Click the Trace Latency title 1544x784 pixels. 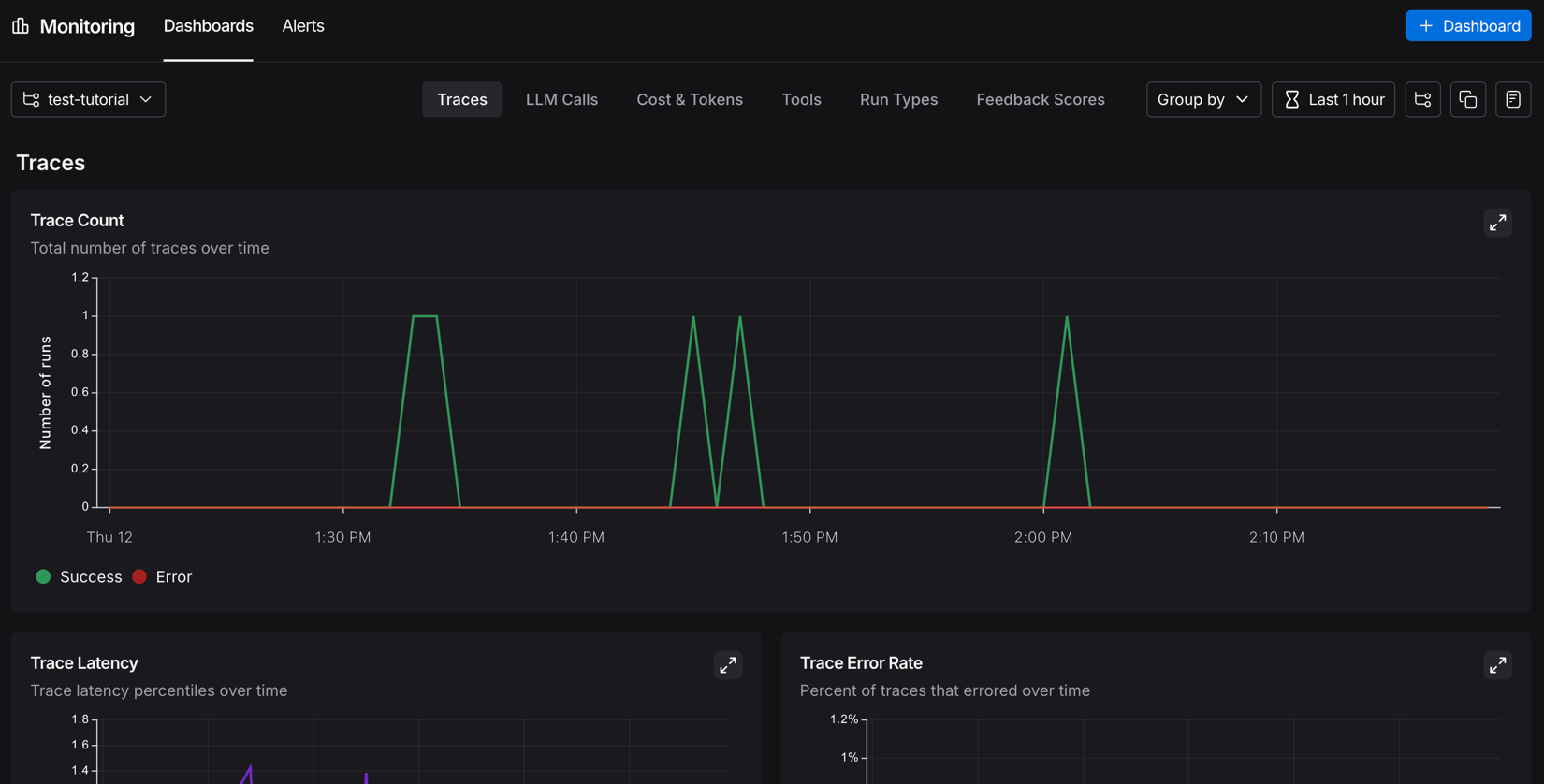(x=84, y=663)
